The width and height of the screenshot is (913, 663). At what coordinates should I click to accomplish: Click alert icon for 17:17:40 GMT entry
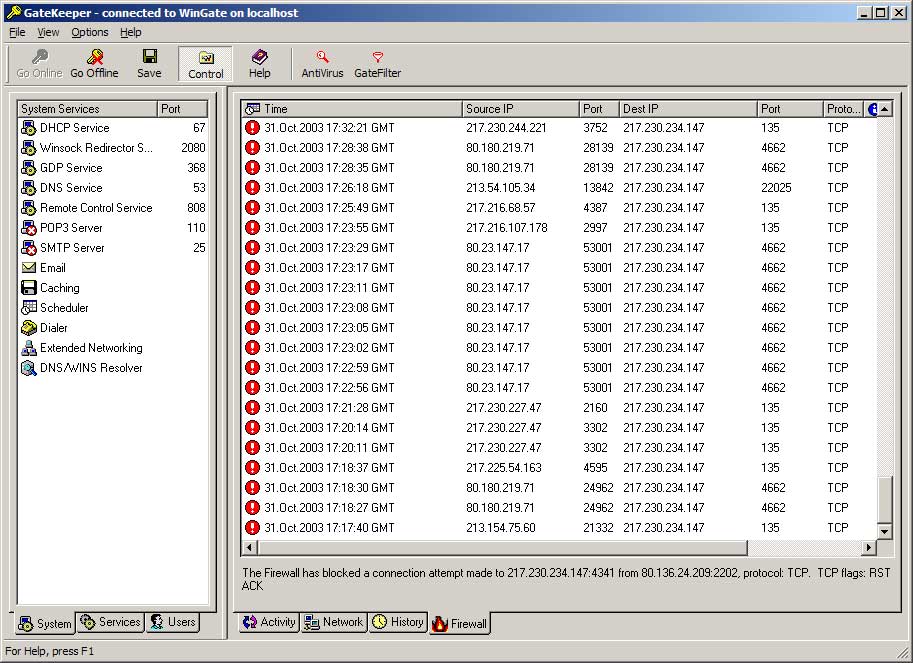click(x=252, y=527)
